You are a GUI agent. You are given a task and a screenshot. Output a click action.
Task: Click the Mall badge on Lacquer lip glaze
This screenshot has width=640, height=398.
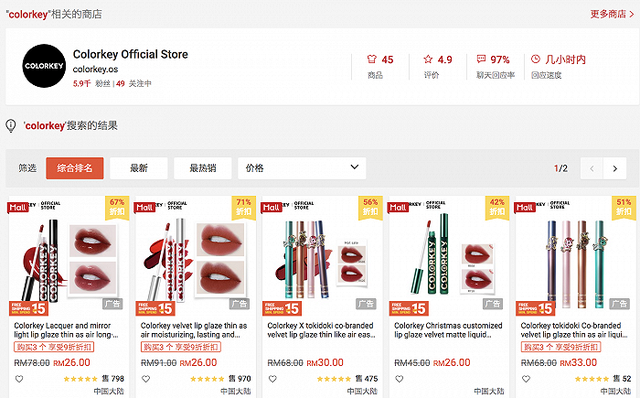tap(18, 207)
